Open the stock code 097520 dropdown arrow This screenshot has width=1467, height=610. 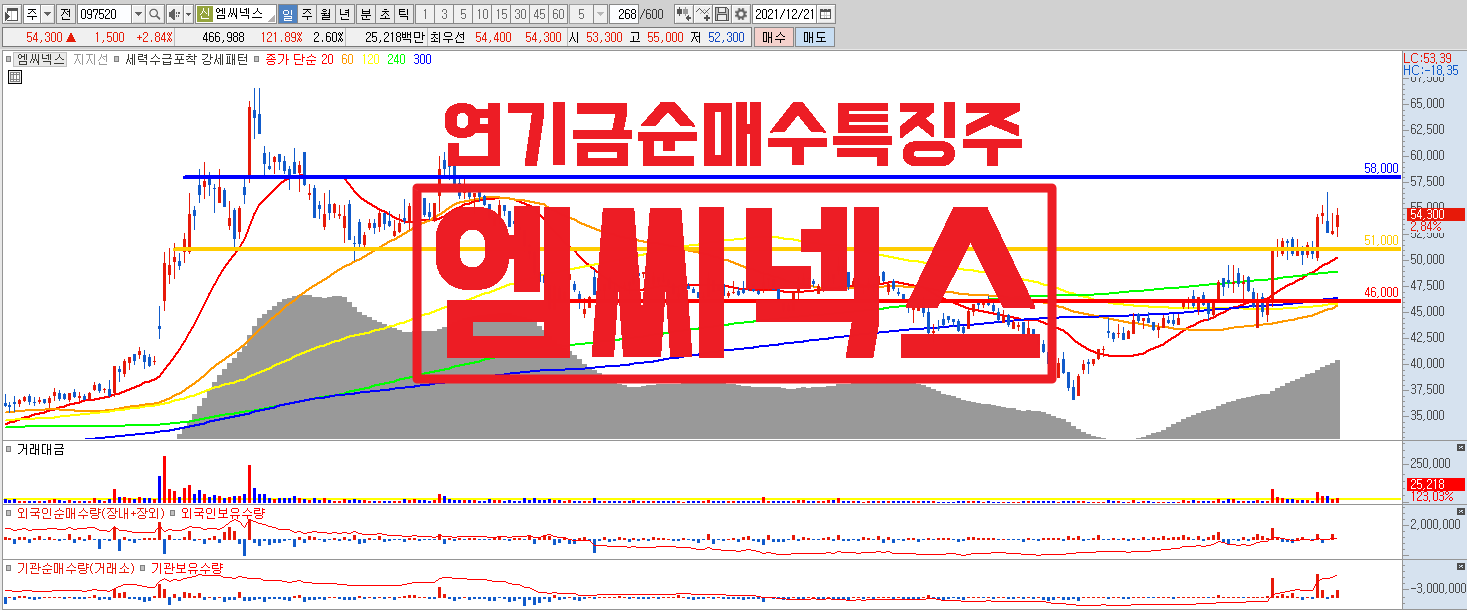[138, 14]
